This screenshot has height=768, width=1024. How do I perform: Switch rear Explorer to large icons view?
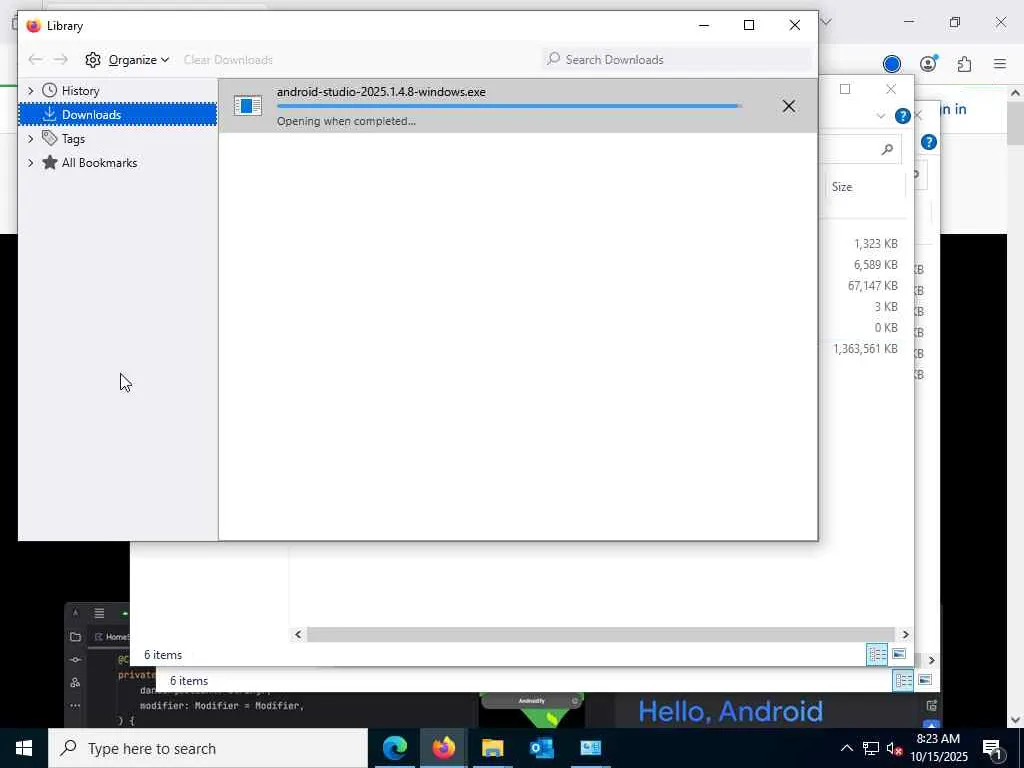[x=925, y=680]
